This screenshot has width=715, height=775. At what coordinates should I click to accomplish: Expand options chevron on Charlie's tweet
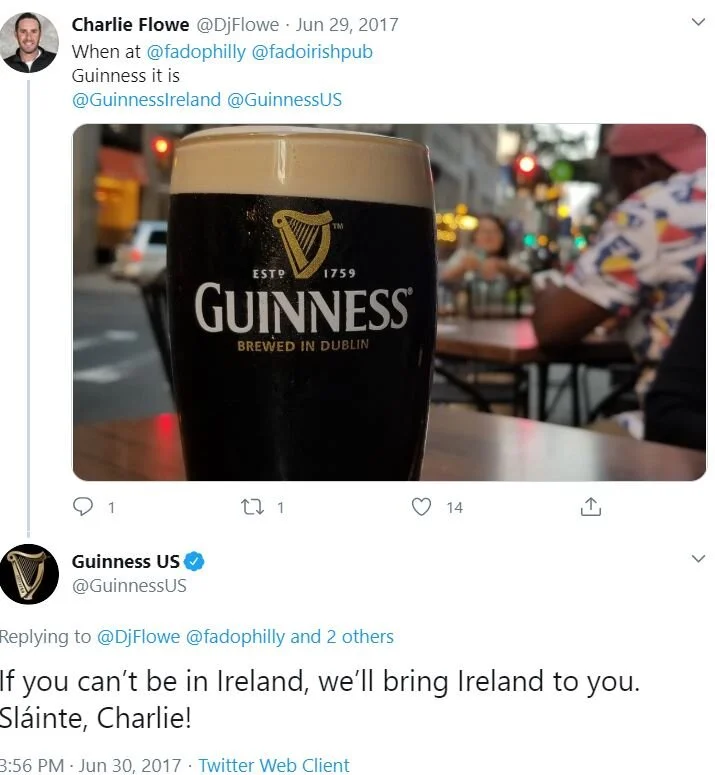pos(698,22)
